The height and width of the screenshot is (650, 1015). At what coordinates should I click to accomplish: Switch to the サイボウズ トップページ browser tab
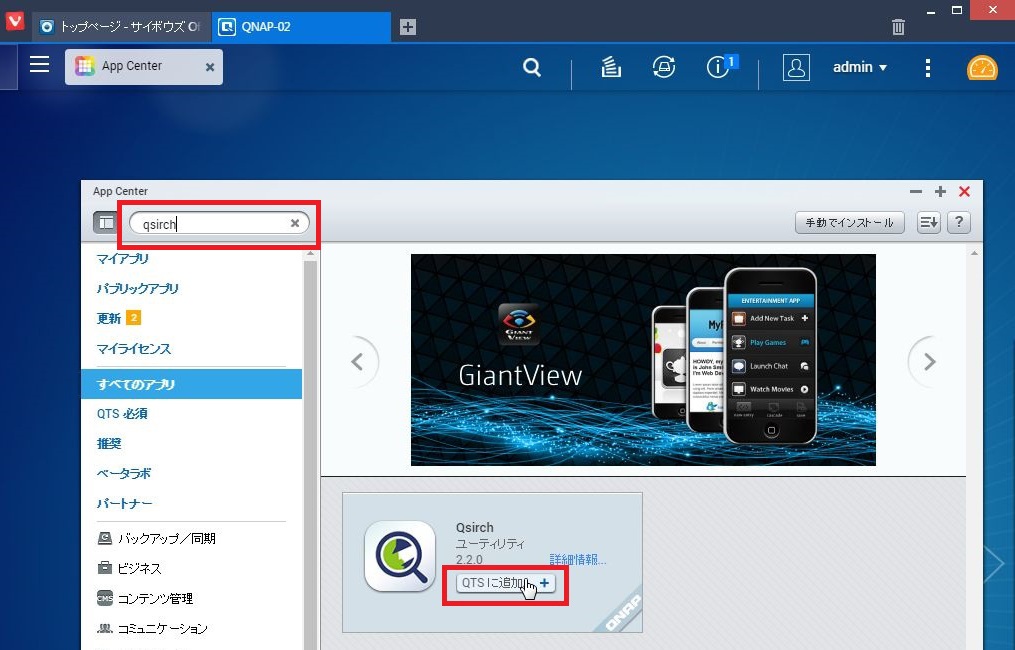pyautogui.click(x=122, y=27)
